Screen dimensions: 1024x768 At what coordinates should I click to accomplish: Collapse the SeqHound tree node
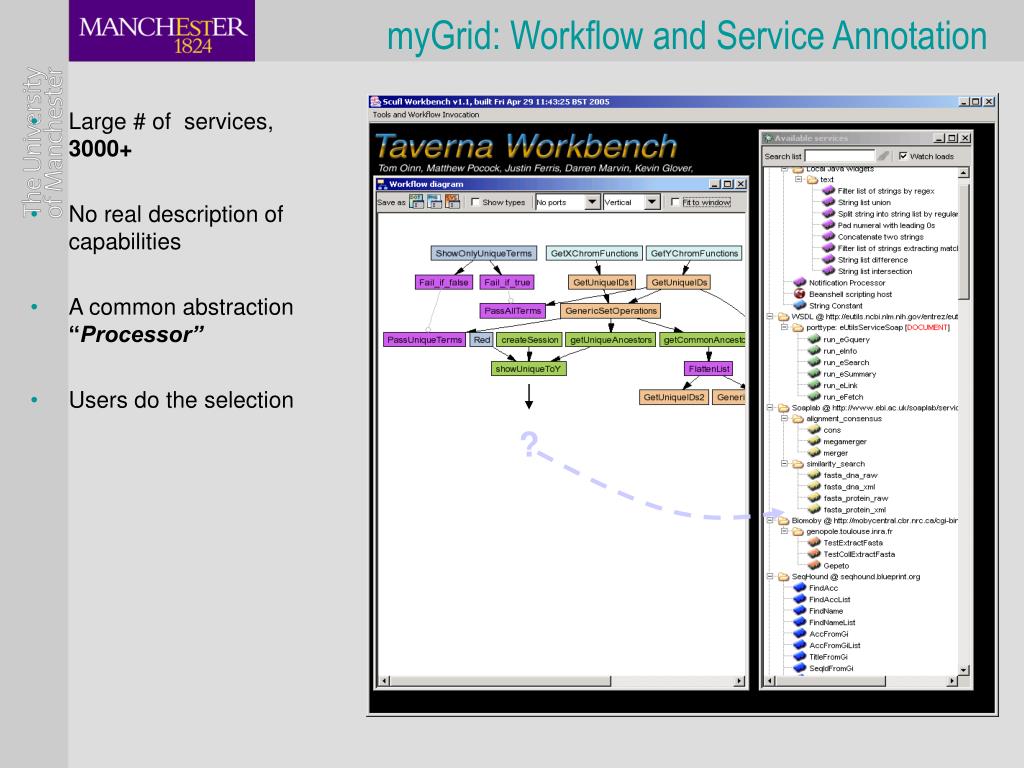click(770, 576)
